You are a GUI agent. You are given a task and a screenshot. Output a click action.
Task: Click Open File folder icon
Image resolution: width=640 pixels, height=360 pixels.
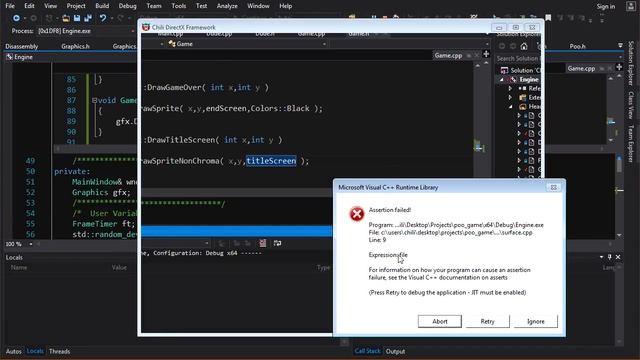[65, 18]
